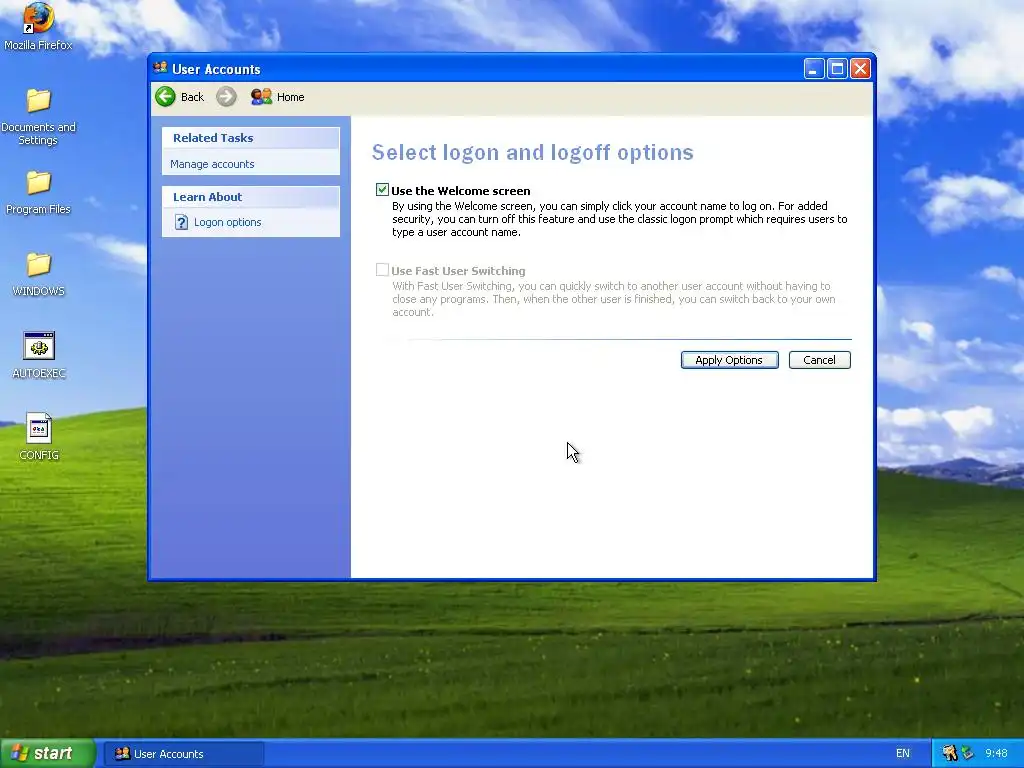Click the Back text label in toolbar
The width and height of the screenshot is (1024, 768).
[x=192, y=97]
